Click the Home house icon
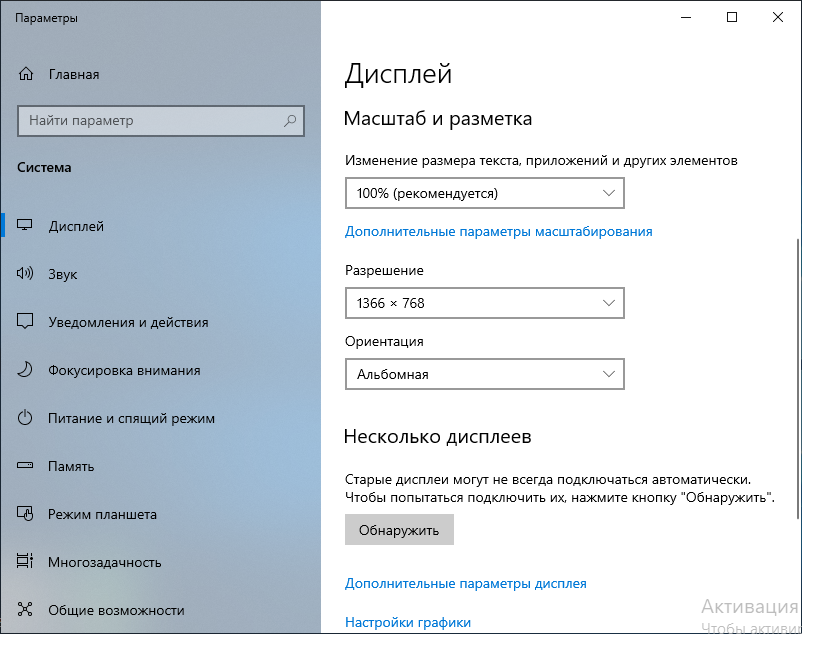Screen dimensions: 833x650 26,74
